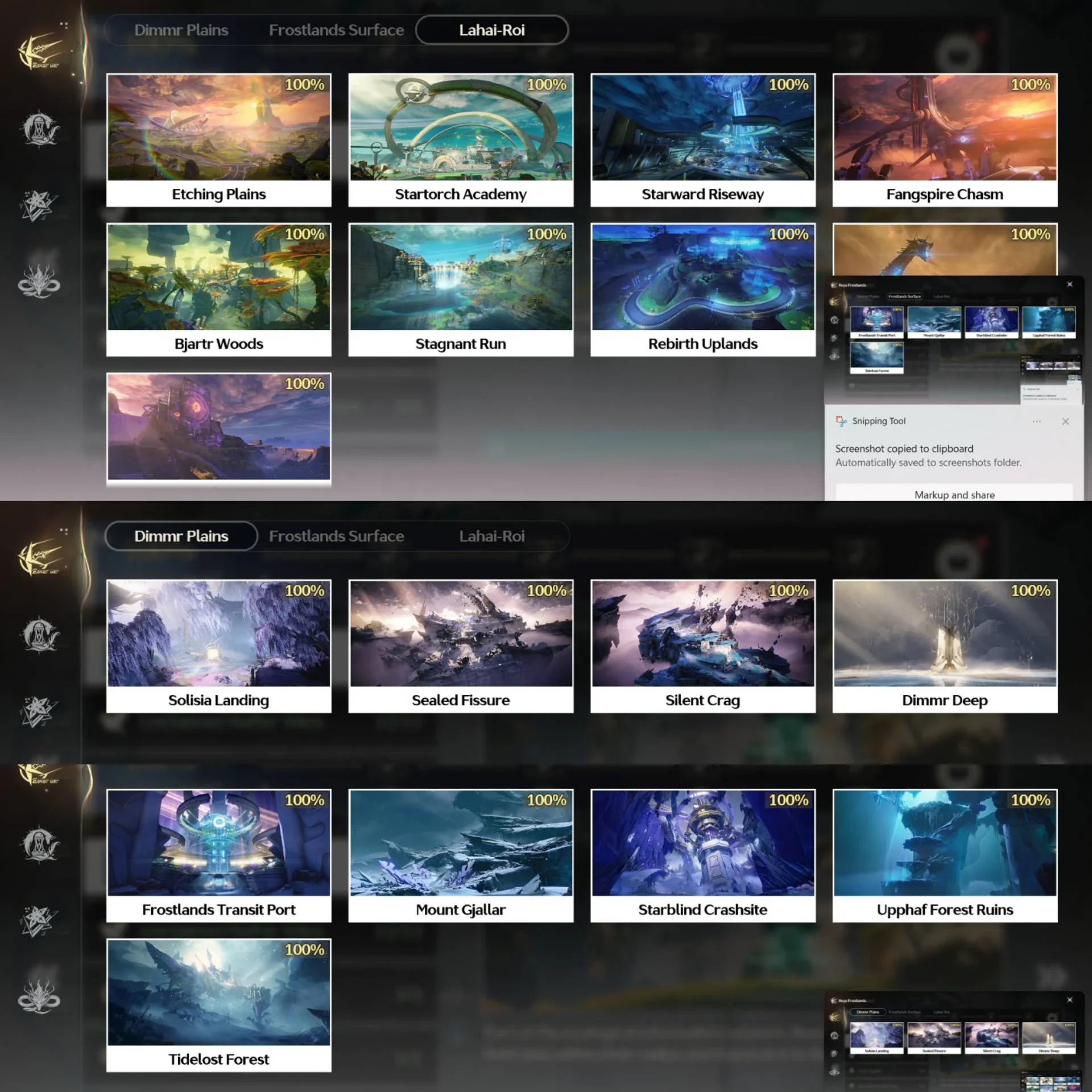The height and width of the screenshot is (1092, 1092).
Task: Click 'Screenshot copied to clipboard' notification text
Action: tap(904, 449)
